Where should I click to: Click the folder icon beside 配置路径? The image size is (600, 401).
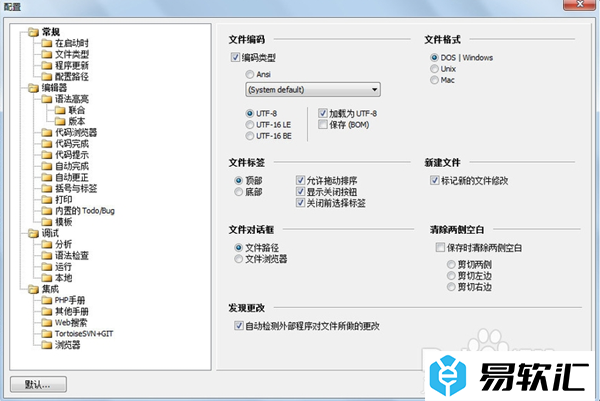click(x=47, y=77)
